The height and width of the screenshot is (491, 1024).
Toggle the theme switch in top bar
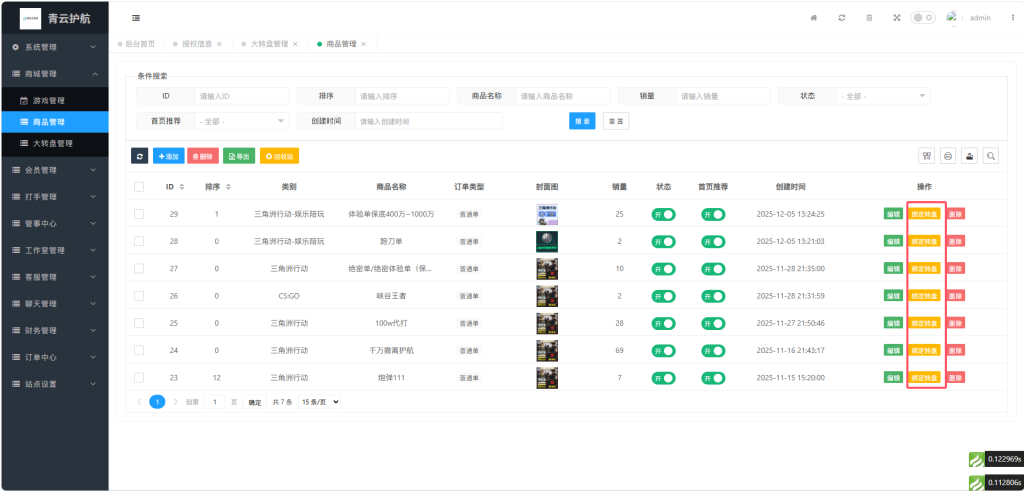click(x=923, y=18)
